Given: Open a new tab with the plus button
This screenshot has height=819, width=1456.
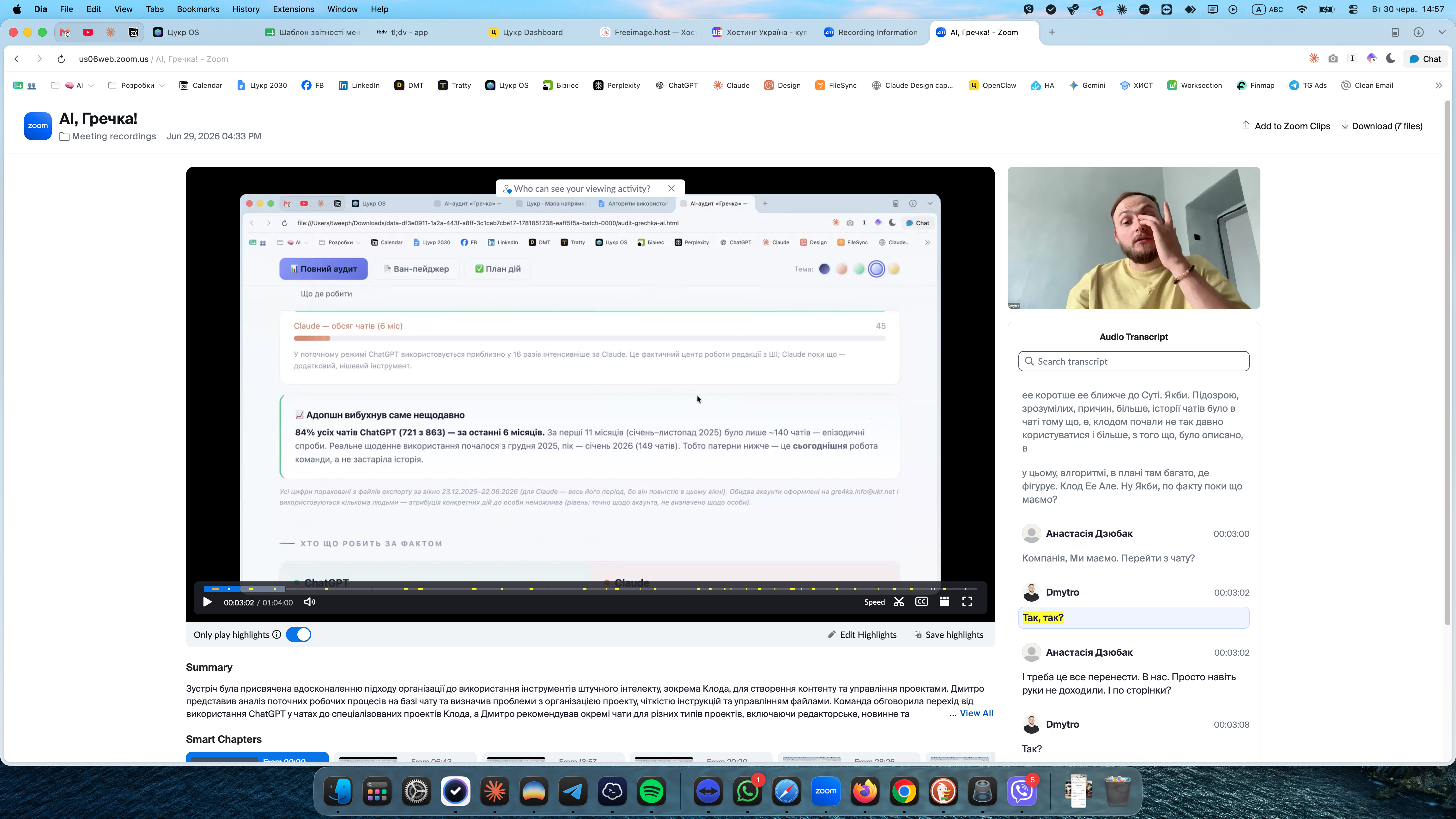Looking at the screenshot, I should tap(1052, 32).
